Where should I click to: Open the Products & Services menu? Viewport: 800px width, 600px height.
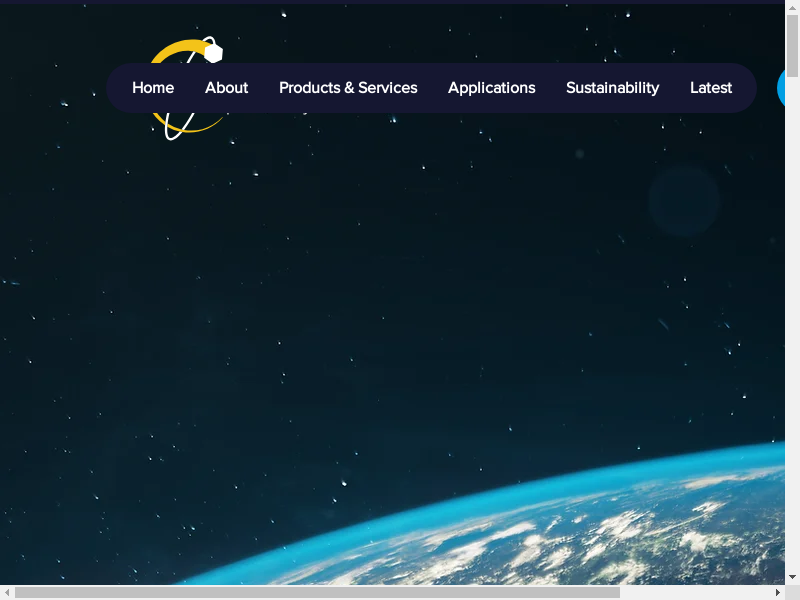pyautogui.click(x=348, y=88)
